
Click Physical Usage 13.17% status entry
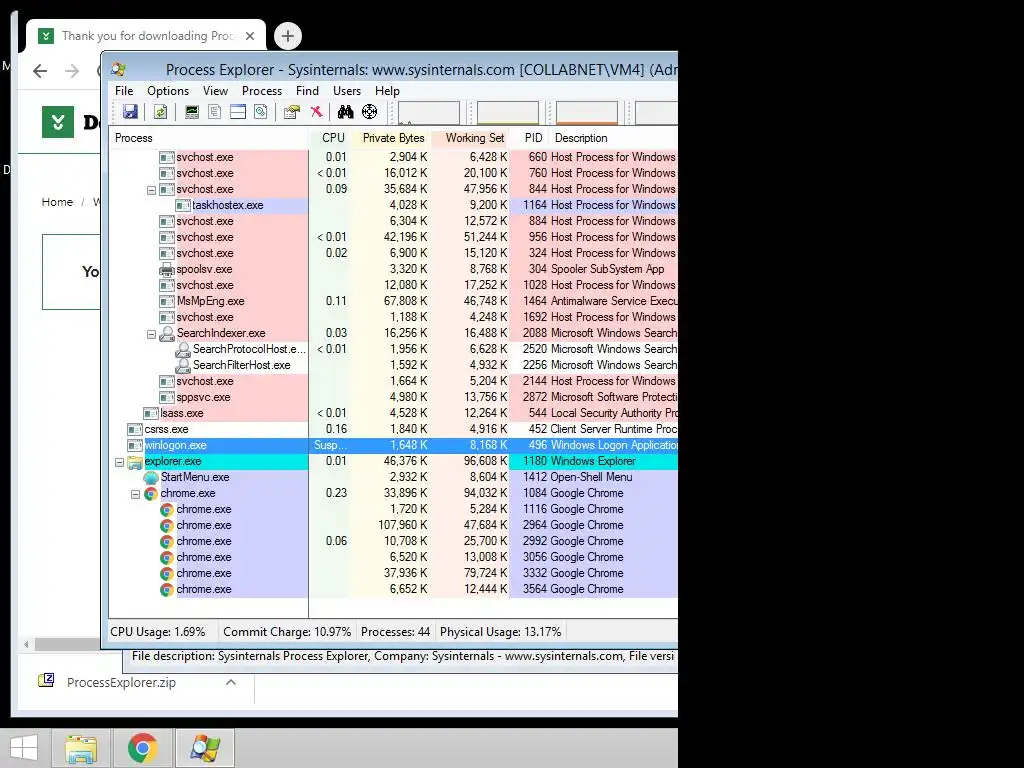(500, 632)
